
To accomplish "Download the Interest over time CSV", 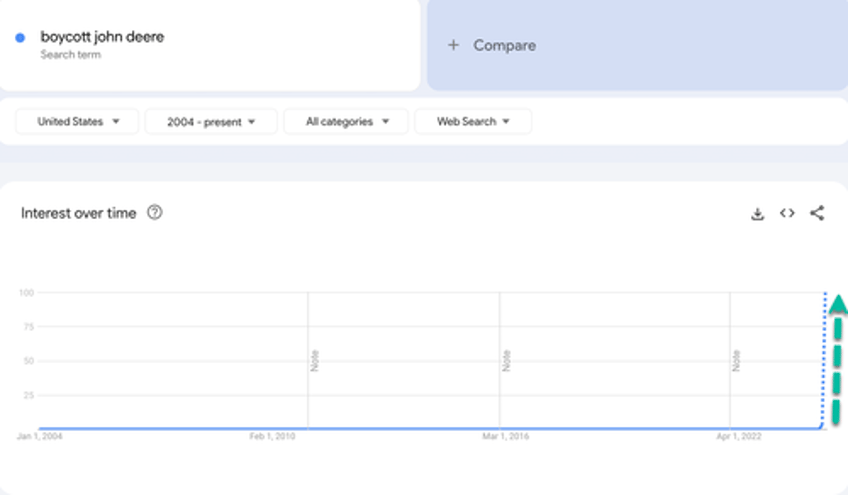I will pyautogui.click(x=758, y=213).
